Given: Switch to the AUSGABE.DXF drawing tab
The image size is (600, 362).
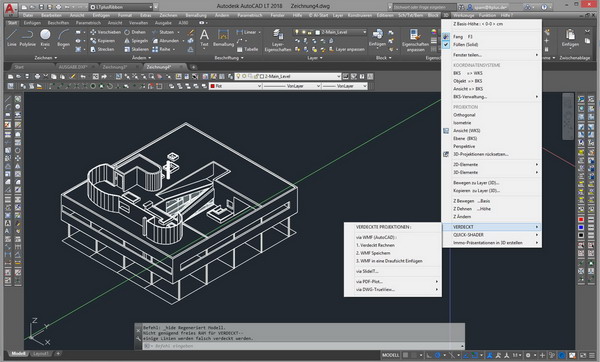Looking at the screenshot, I should pyautogui.click(x=73, y=67).
